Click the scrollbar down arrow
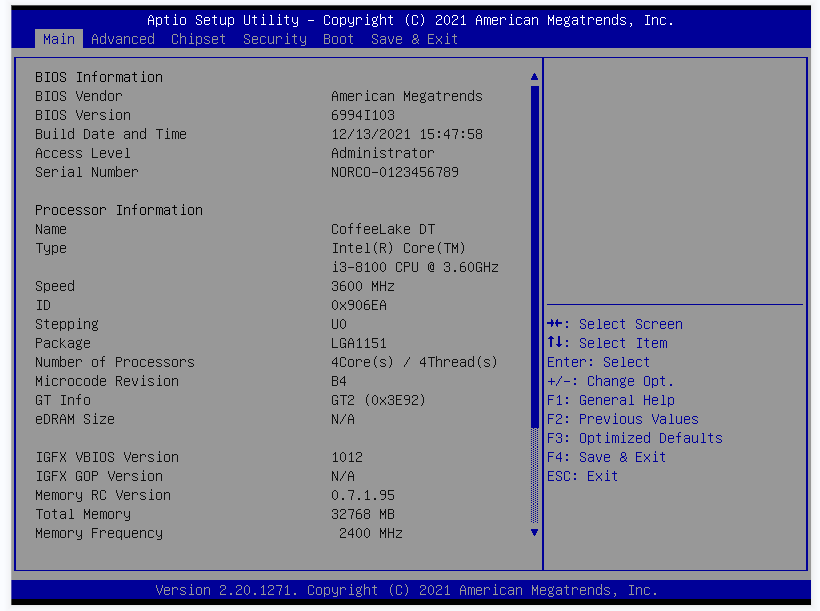Viewport: 820px width, 611px height. coord(534,533)
